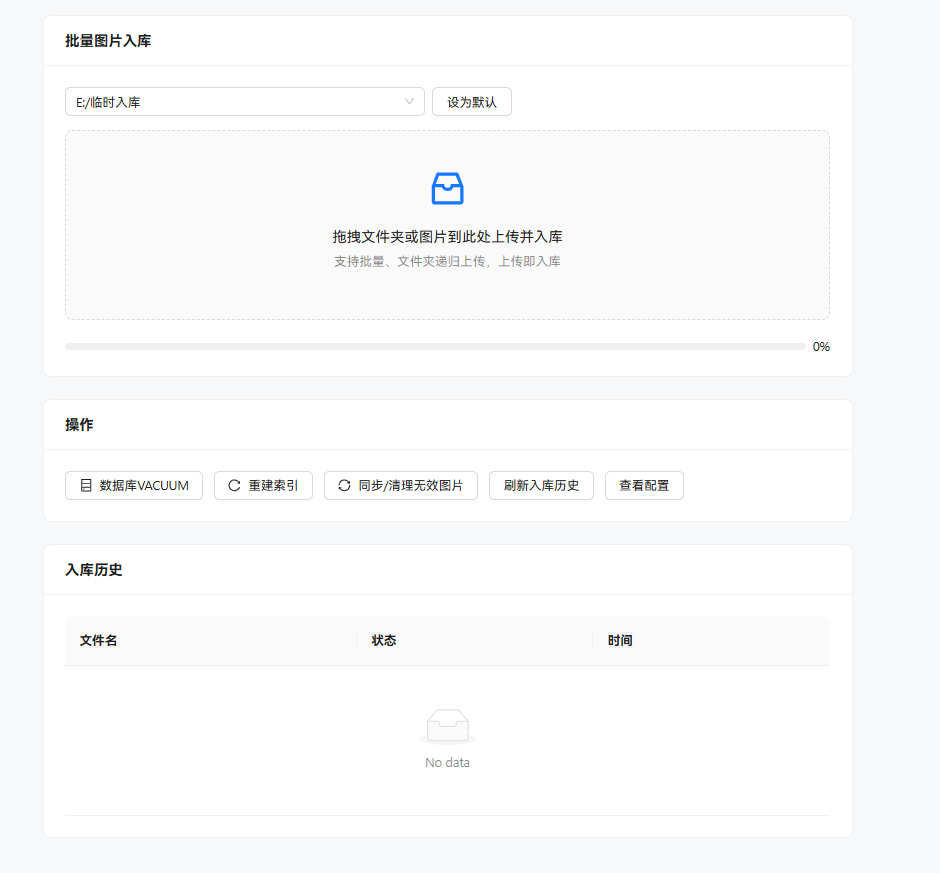The height and width of the screenshot is (873, 940).
Task: Select the 状态 column header
Action: point(383,640)
